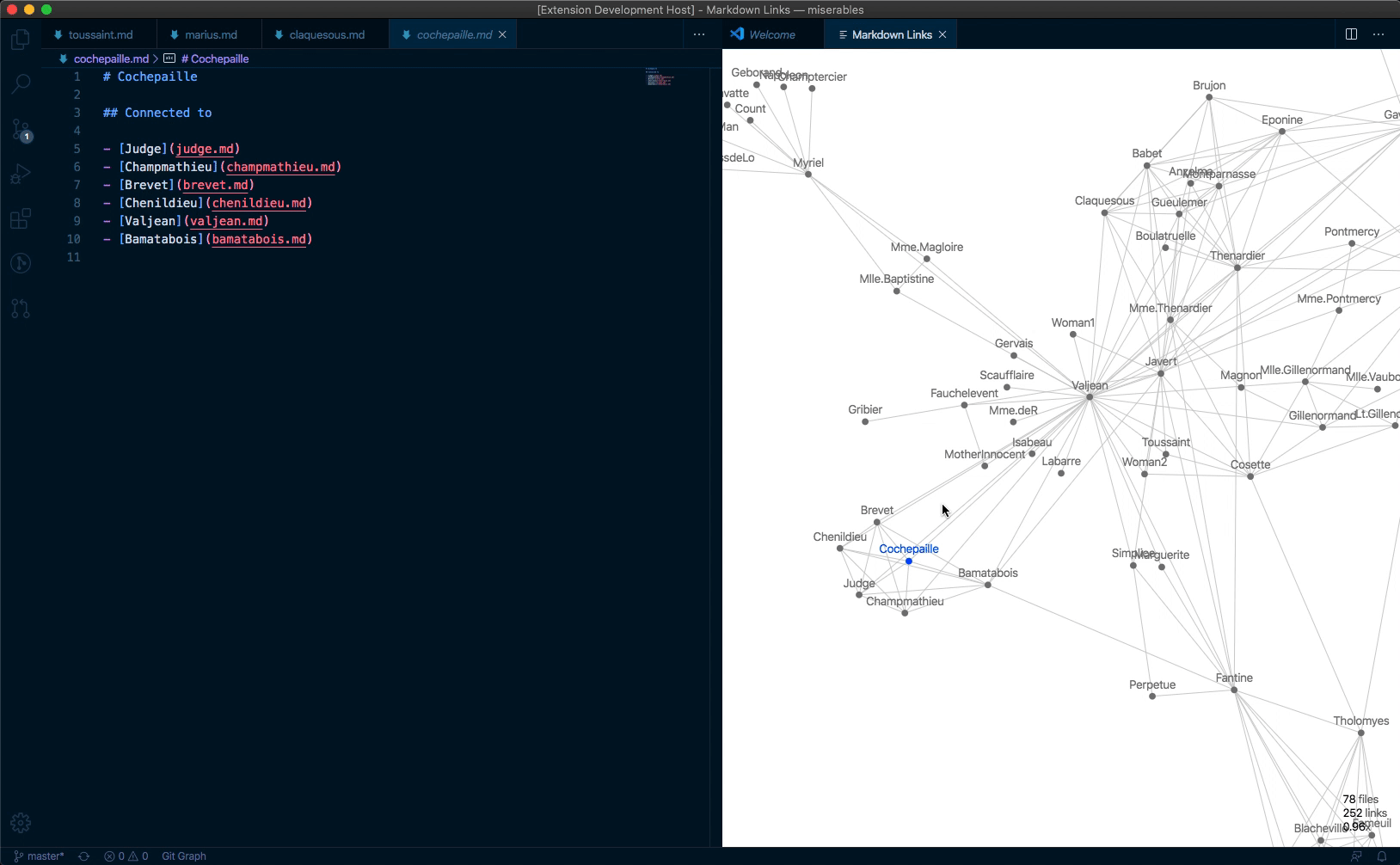Click the pull request icon in activity bar
The height and width of the screenshot is (865, 1400).
coord(21,309)
